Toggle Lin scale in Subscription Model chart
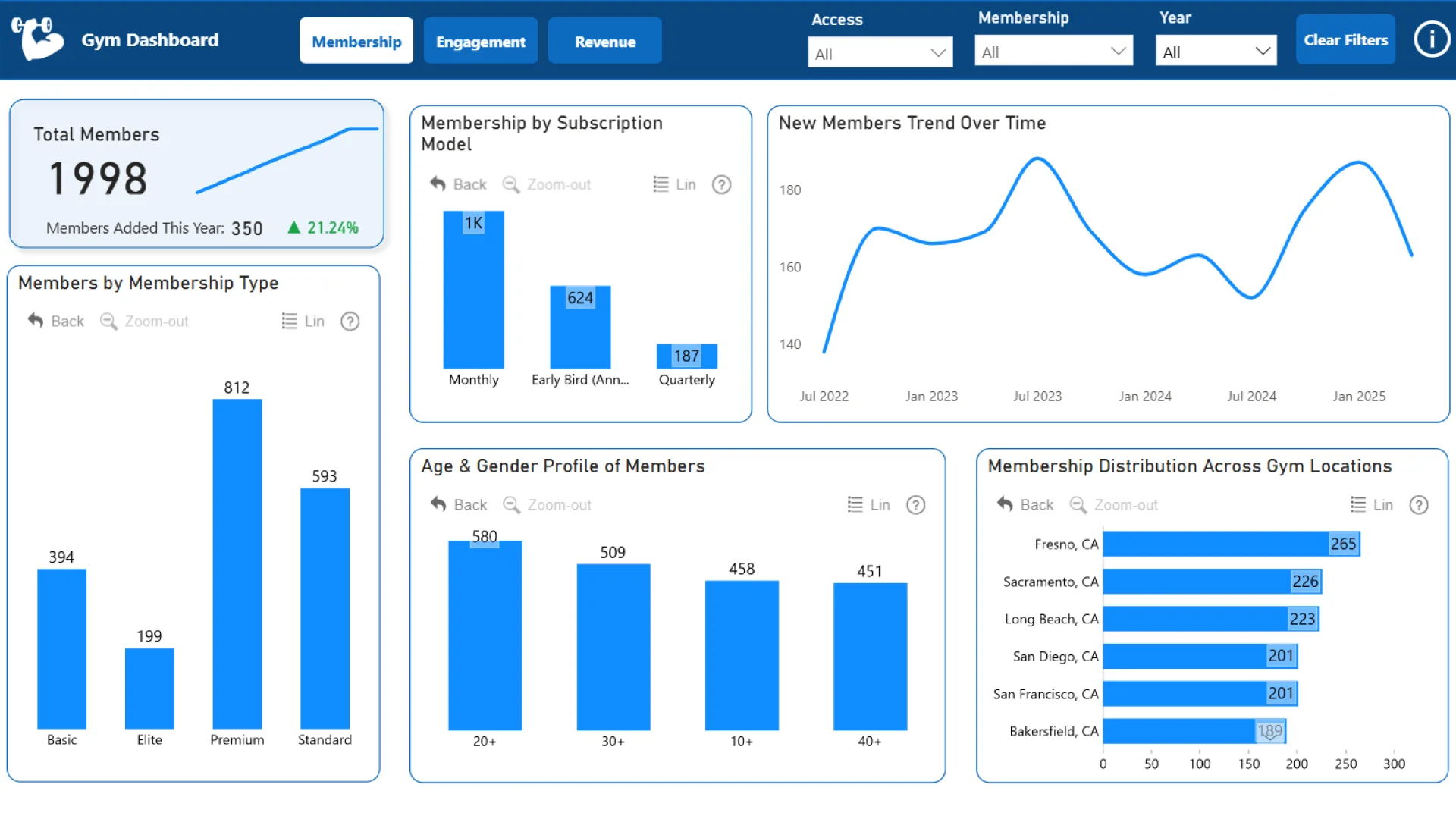Screen dimensions: 1456x819 click(x=674, y=184)
